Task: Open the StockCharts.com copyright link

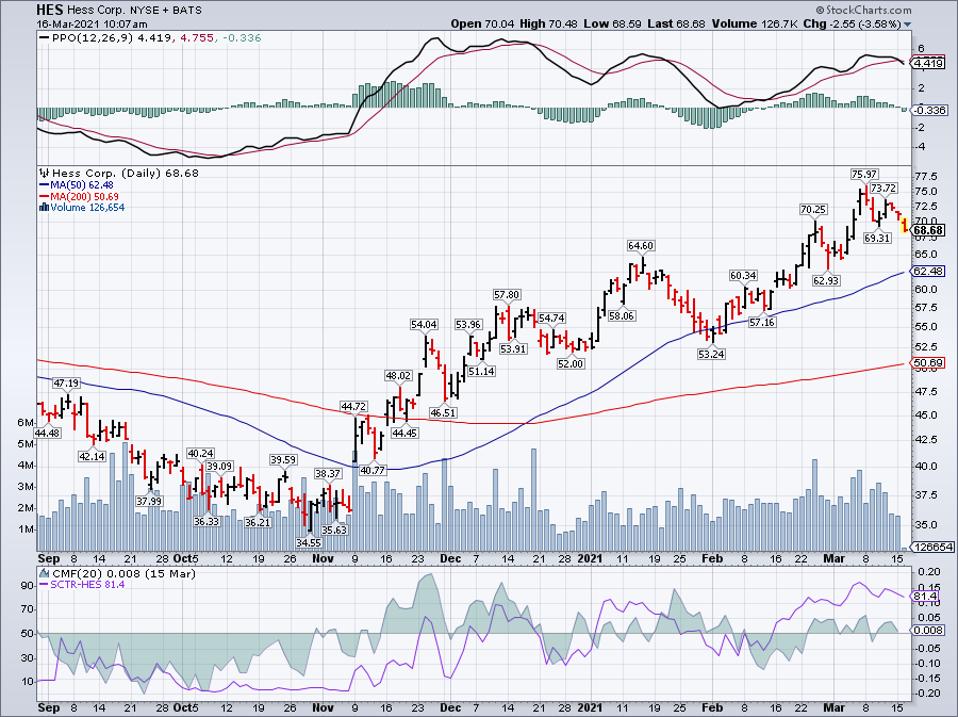Action: tap(863, 10)
